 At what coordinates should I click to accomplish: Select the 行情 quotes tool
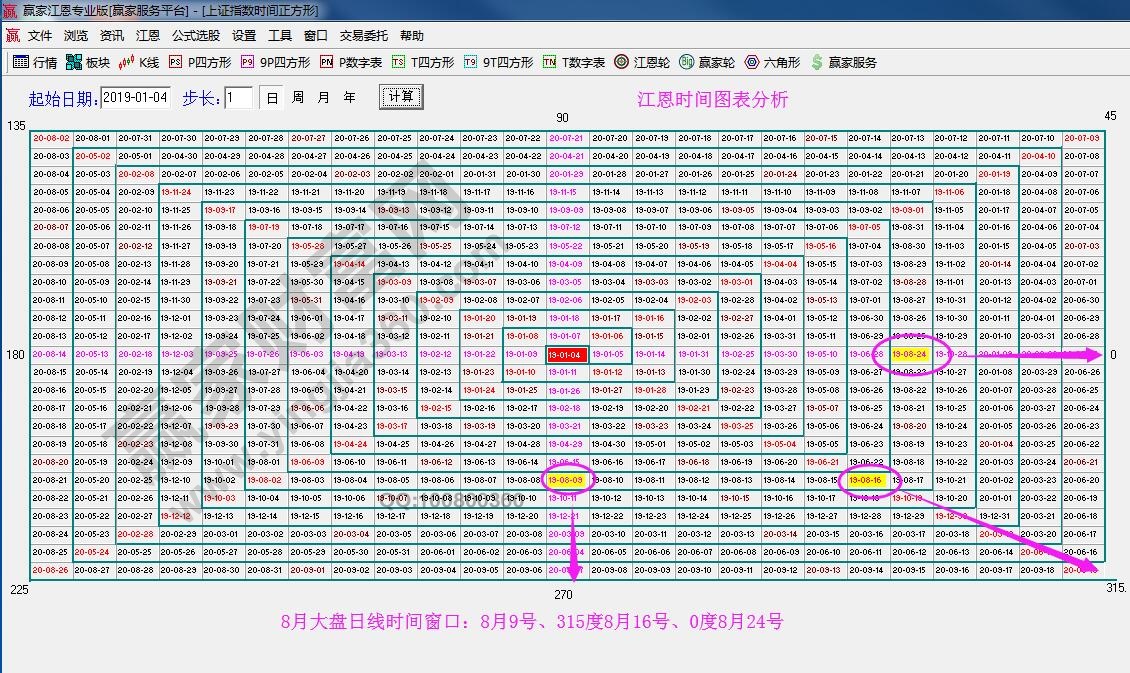pos(33,61)
